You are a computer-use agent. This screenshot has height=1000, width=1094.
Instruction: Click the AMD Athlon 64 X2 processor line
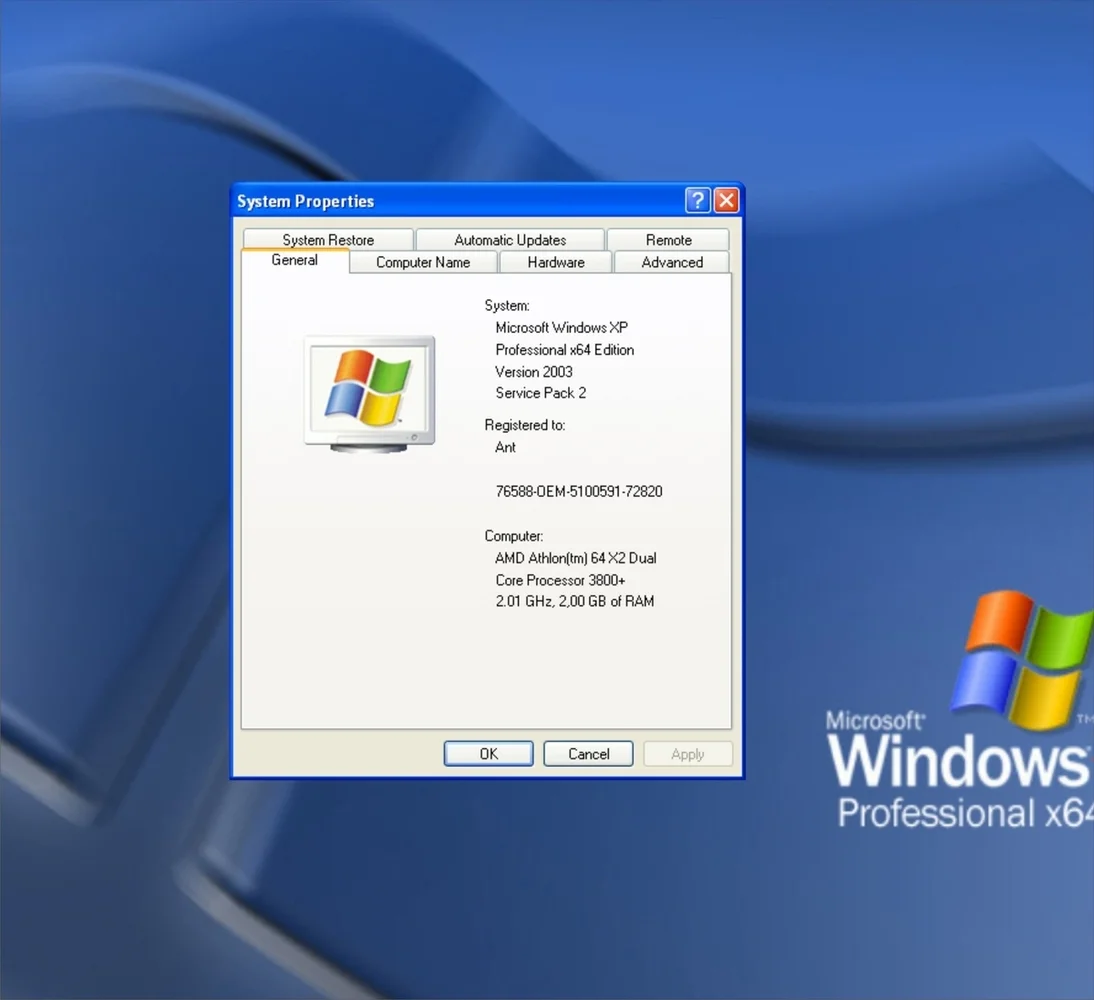point(576,558)
